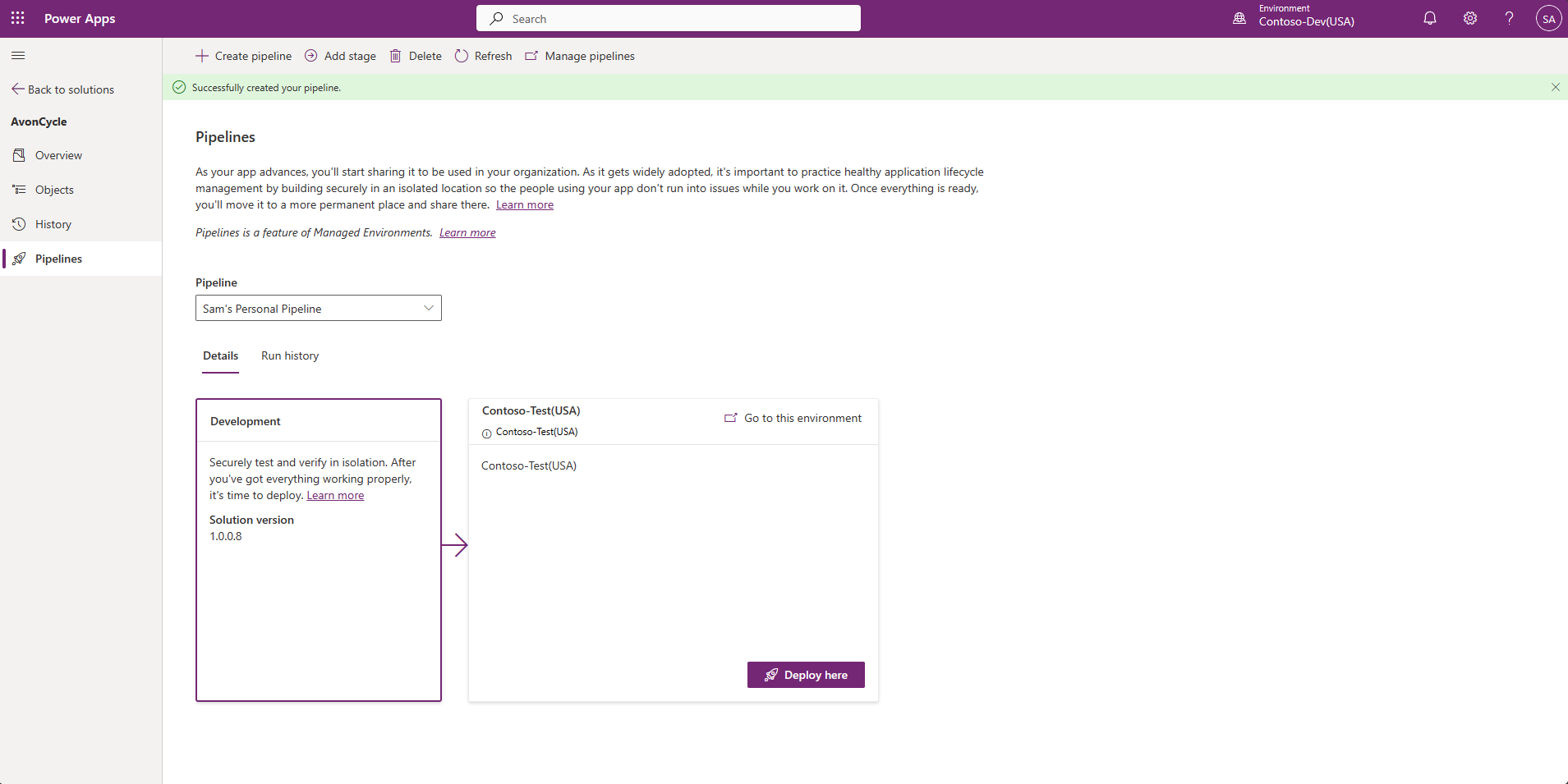The height and width of the screenshot is (784, 1568).
Task: Click inside the Search field
Action: click(667, 17)
